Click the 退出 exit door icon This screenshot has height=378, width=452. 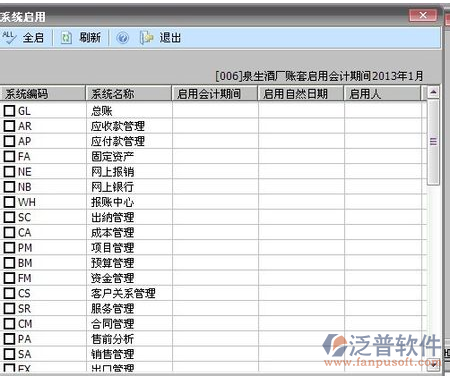tap(146, 38)
